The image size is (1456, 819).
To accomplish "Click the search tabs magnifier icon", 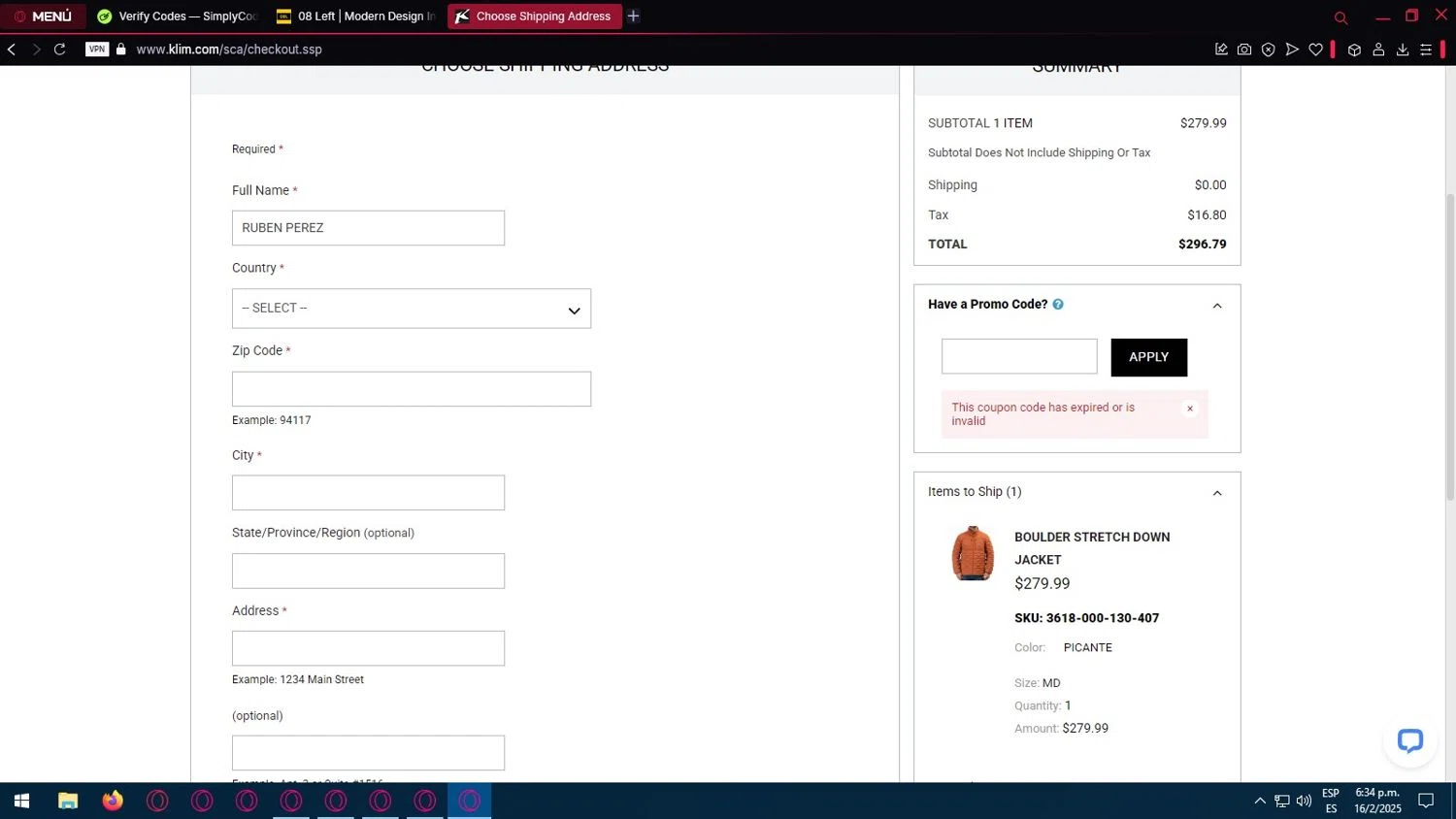I will 1340,17.
